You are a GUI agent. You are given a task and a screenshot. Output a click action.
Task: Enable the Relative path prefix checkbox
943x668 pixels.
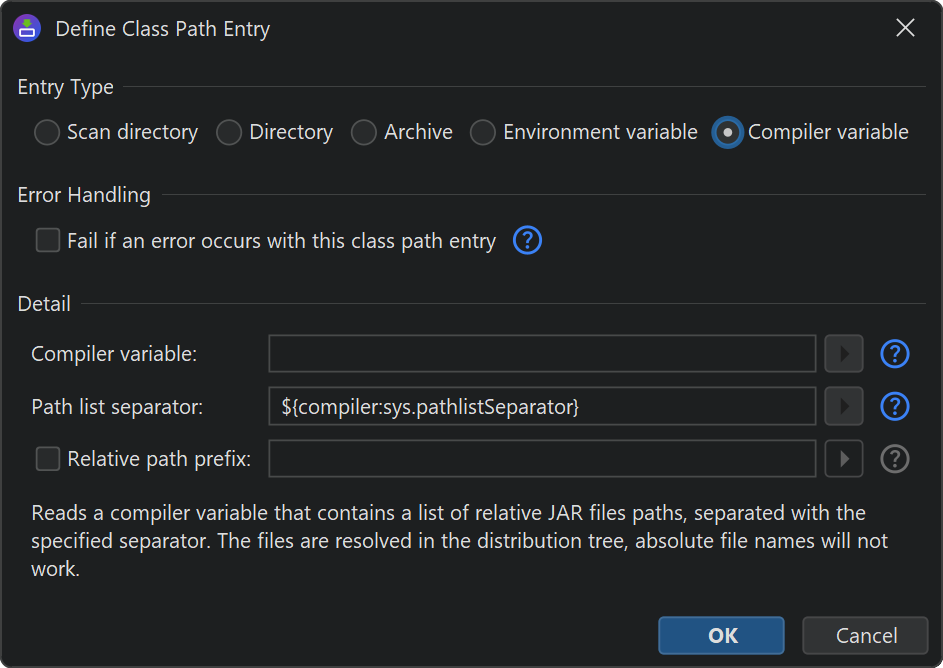(x=48, y=459)
